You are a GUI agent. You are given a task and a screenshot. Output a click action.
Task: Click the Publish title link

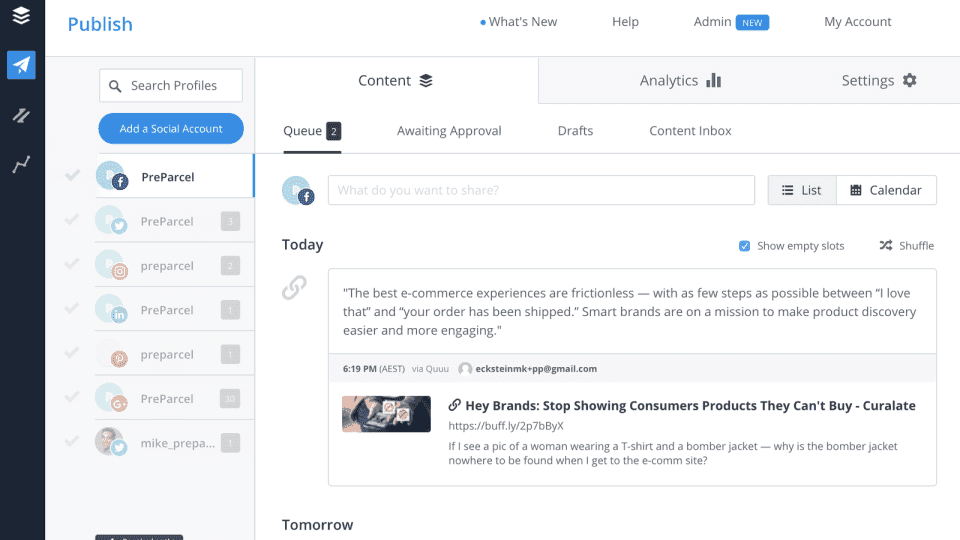click(x=100, y=24)
